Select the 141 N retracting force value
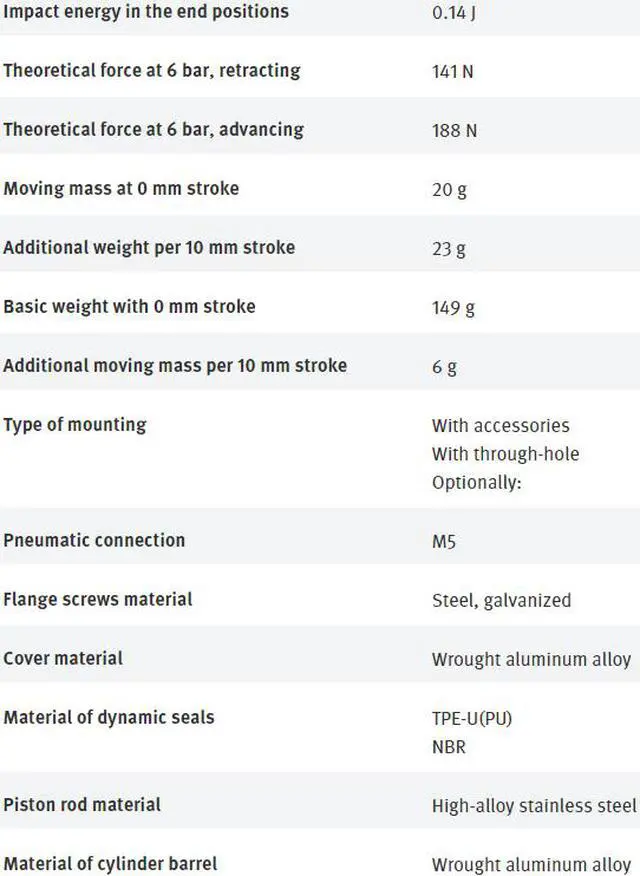The image size is (640, 876). [x=452, y=72]
